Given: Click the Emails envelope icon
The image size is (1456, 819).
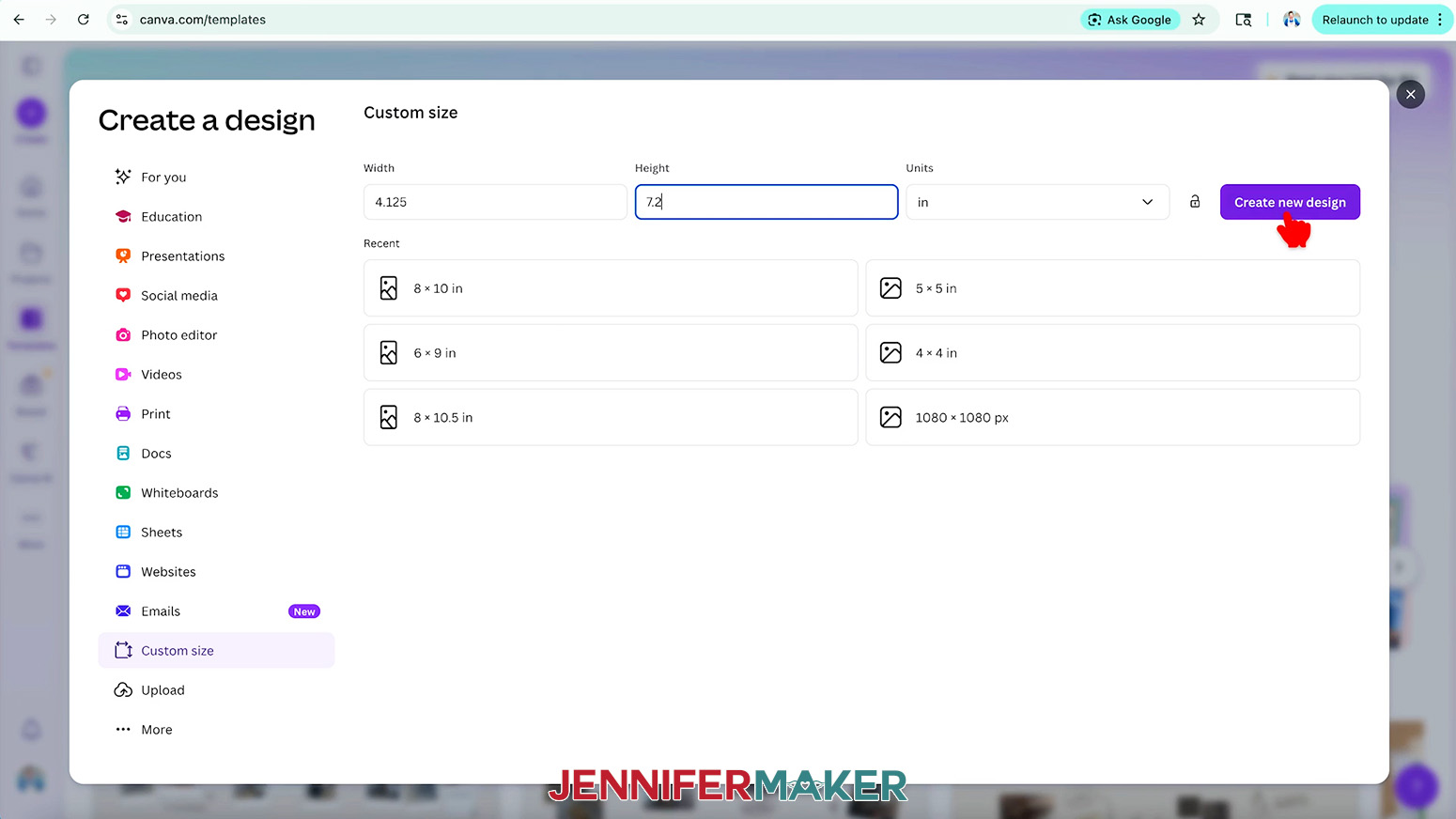Looking at the screenshot, I should tap(123, 610).
